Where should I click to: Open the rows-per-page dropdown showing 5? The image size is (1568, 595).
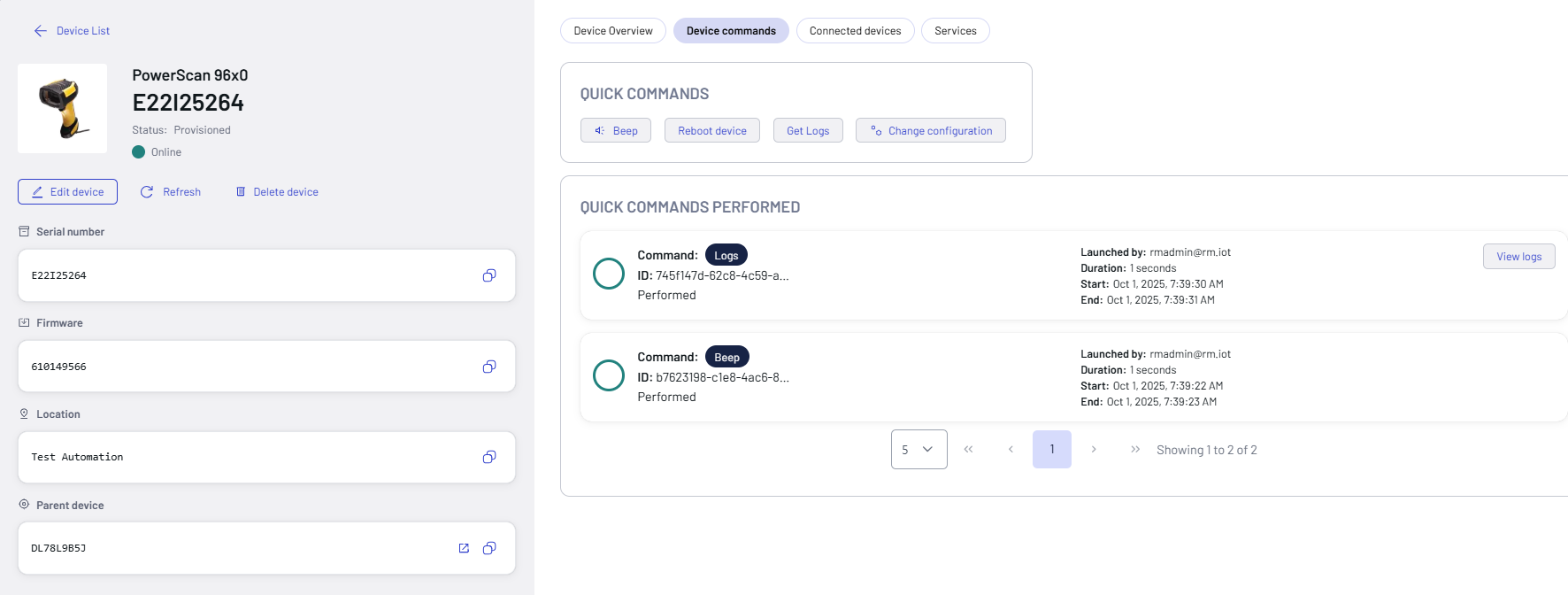919,450
